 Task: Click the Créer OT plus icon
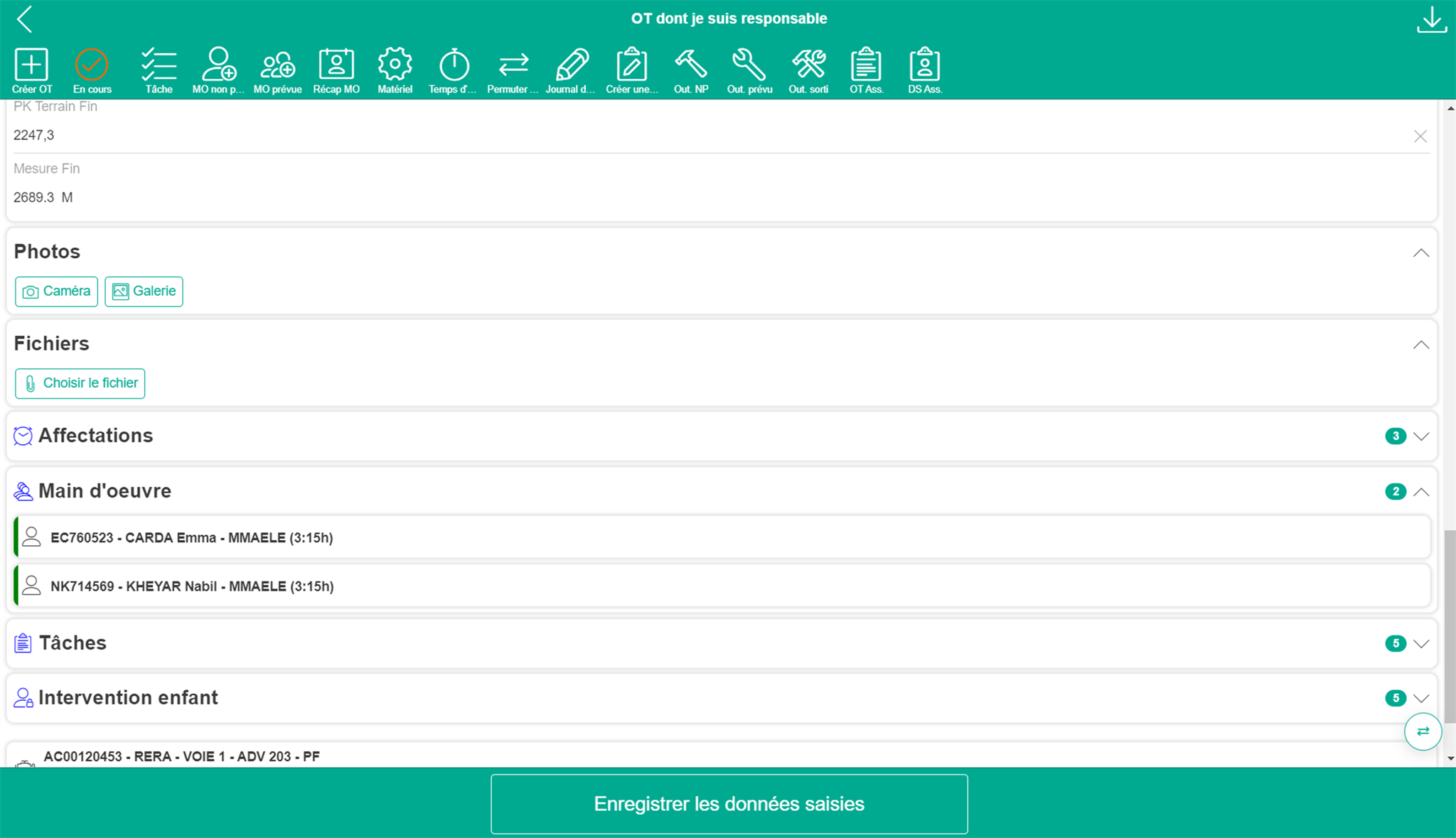point(31,65)
